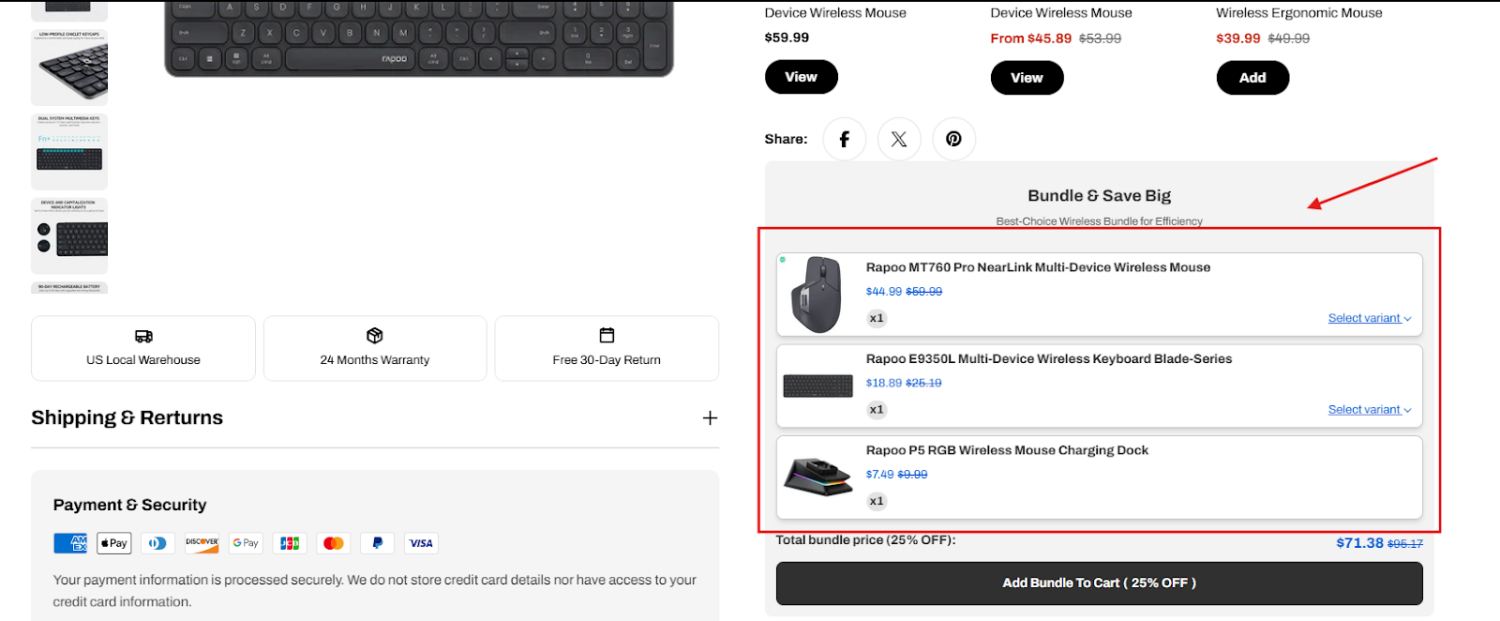Click the Mastercard payment icon
Screen dimensions: 1500x621
tap(334, 543)
